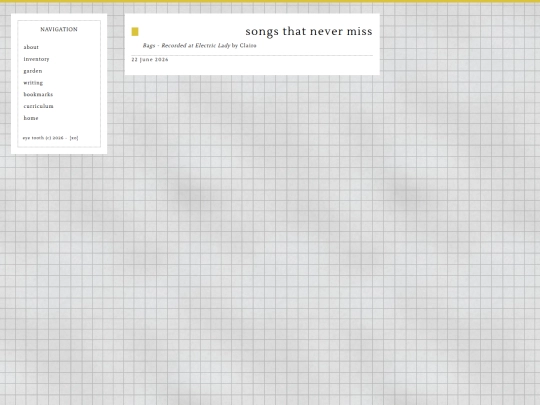
Task: Go to the inventory page
Action: tap(36, 59)
